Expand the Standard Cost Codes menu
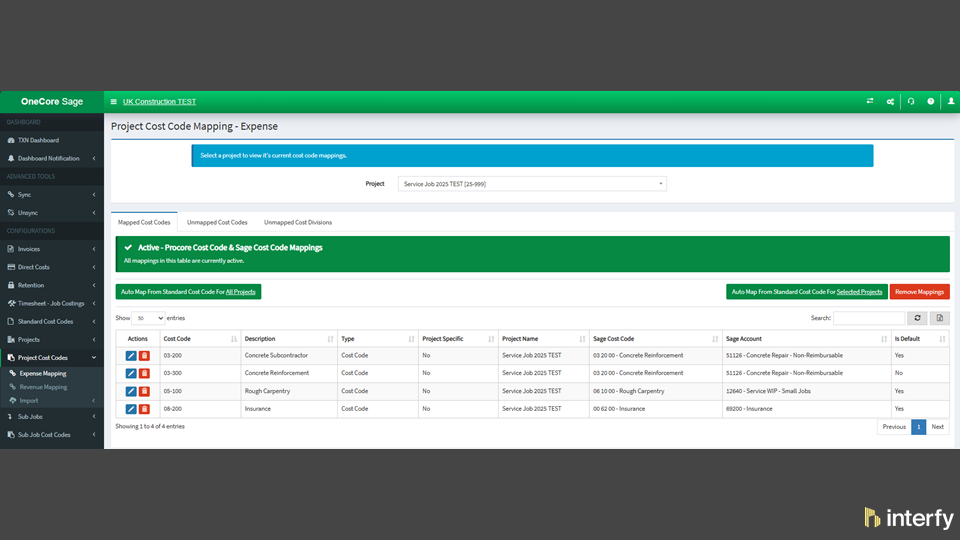Image resolution: width=960 pixels, height=540 pixels. pos(52,321)
